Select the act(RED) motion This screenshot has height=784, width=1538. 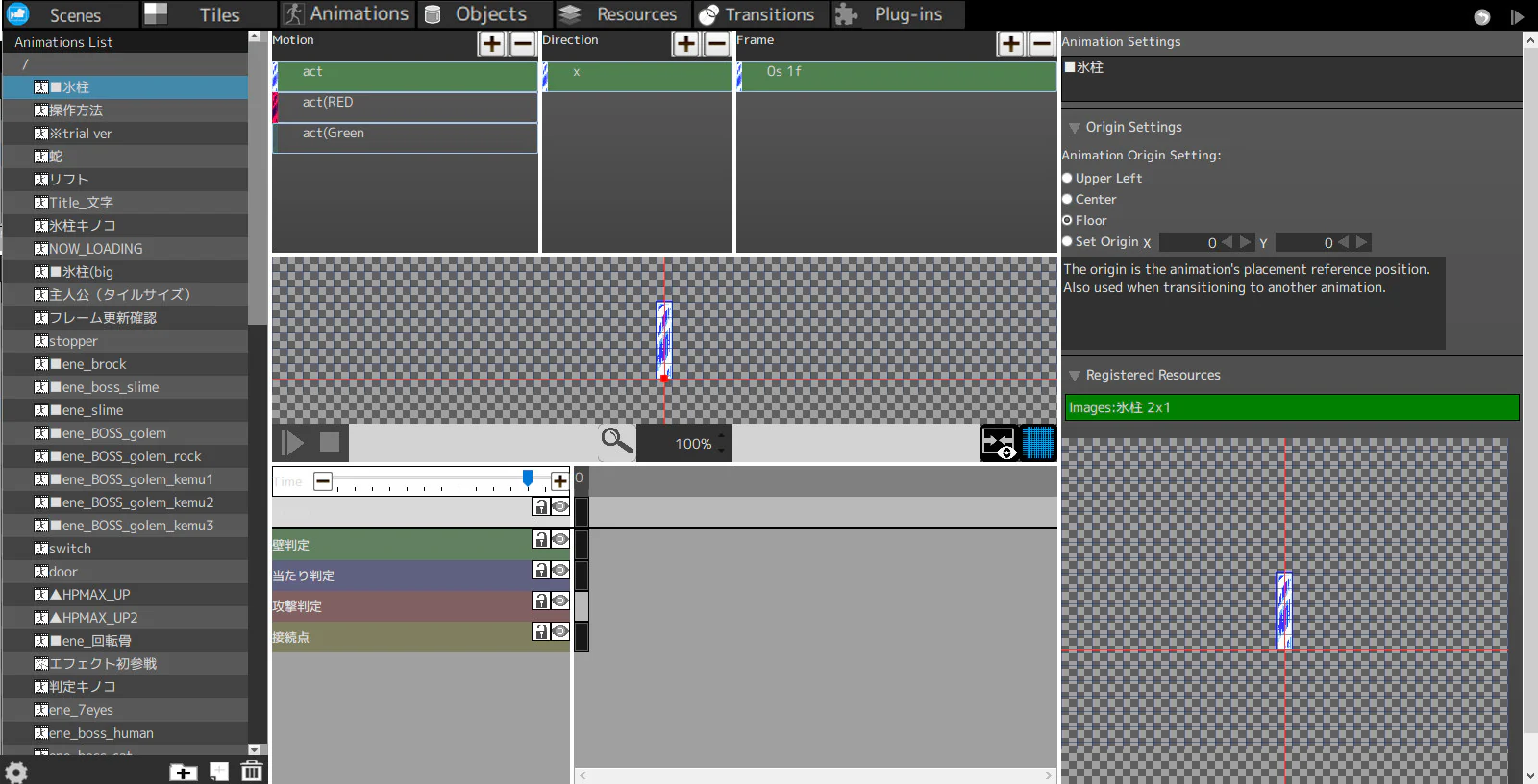[406, 103]
